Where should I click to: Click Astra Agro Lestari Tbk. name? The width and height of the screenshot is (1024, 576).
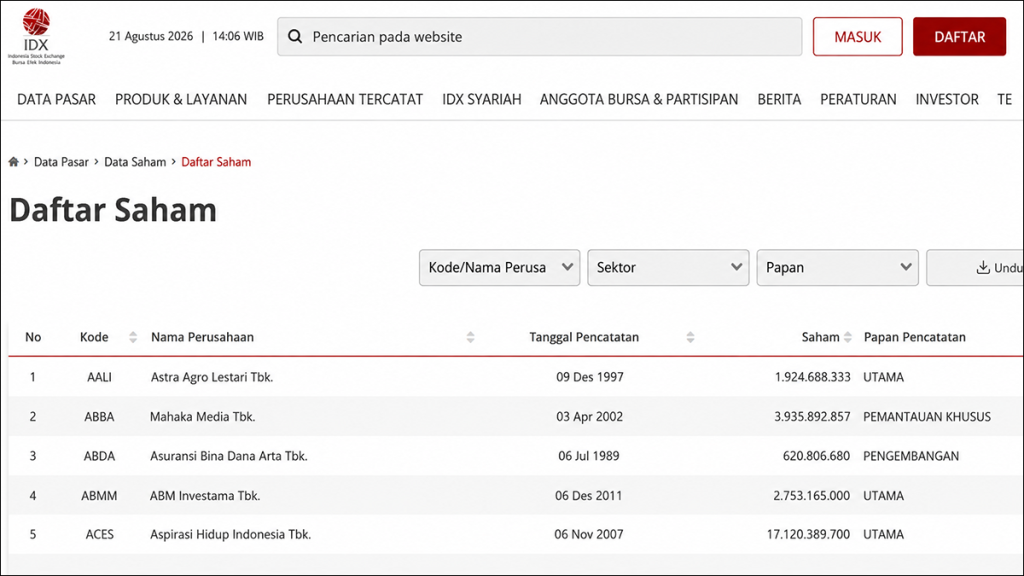pos(212,377)
